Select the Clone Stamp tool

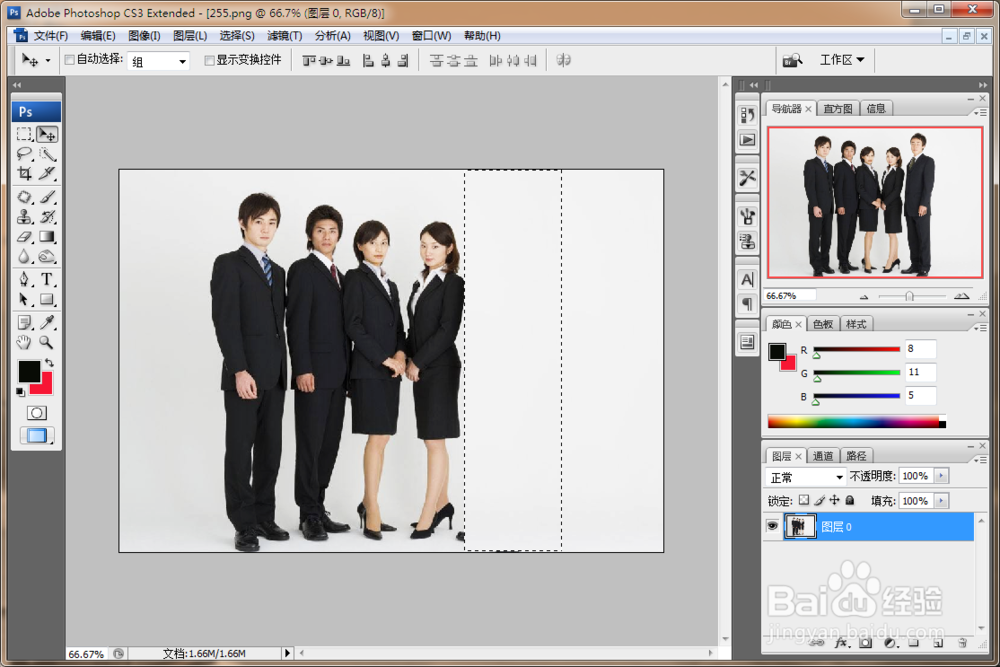24,217
